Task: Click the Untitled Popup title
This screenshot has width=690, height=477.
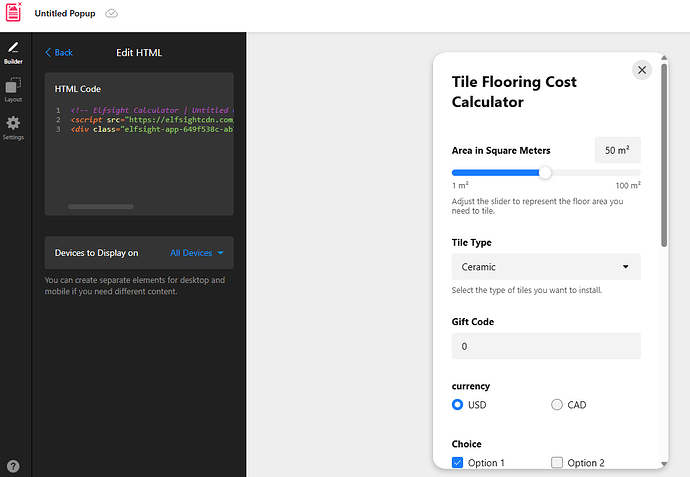Action: (x=65, y=14)
